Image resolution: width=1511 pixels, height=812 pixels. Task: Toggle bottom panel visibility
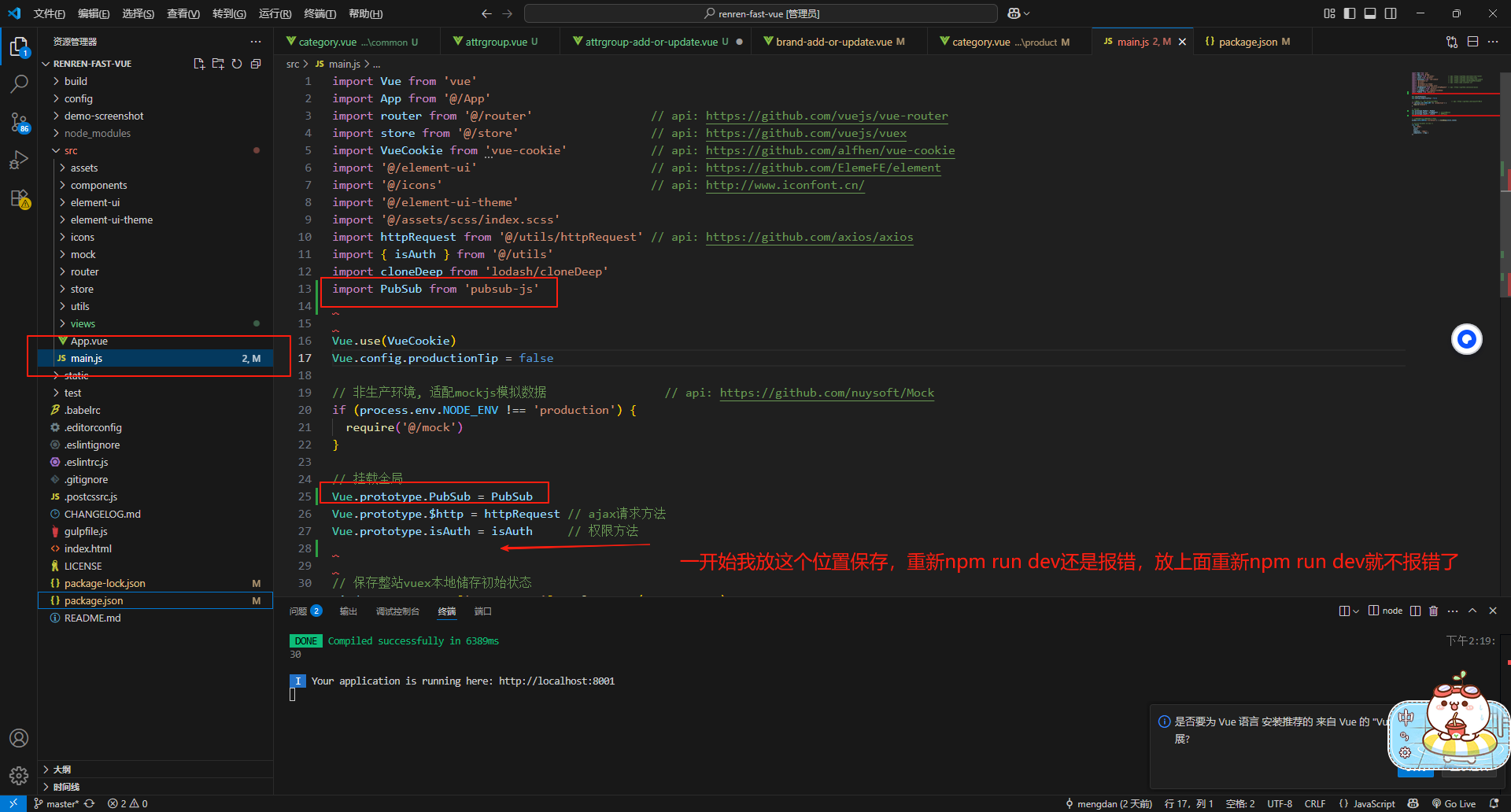(1370, 13)
